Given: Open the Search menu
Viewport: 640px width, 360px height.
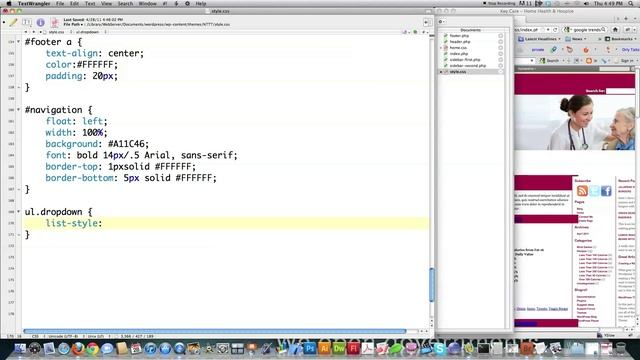Looking at the screenshot, I should point(125,3).
